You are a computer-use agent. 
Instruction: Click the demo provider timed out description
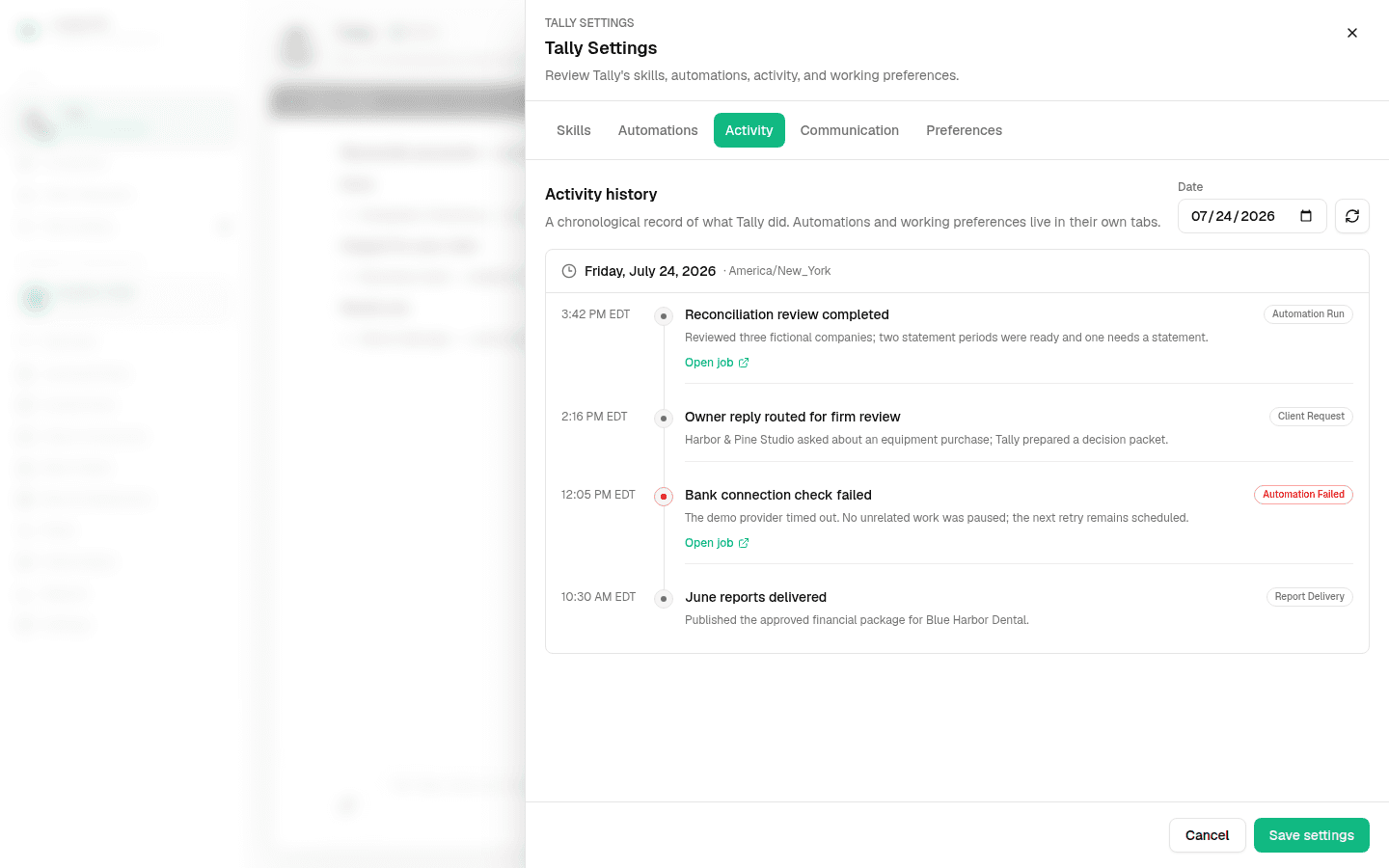click(x=937, y=518)
